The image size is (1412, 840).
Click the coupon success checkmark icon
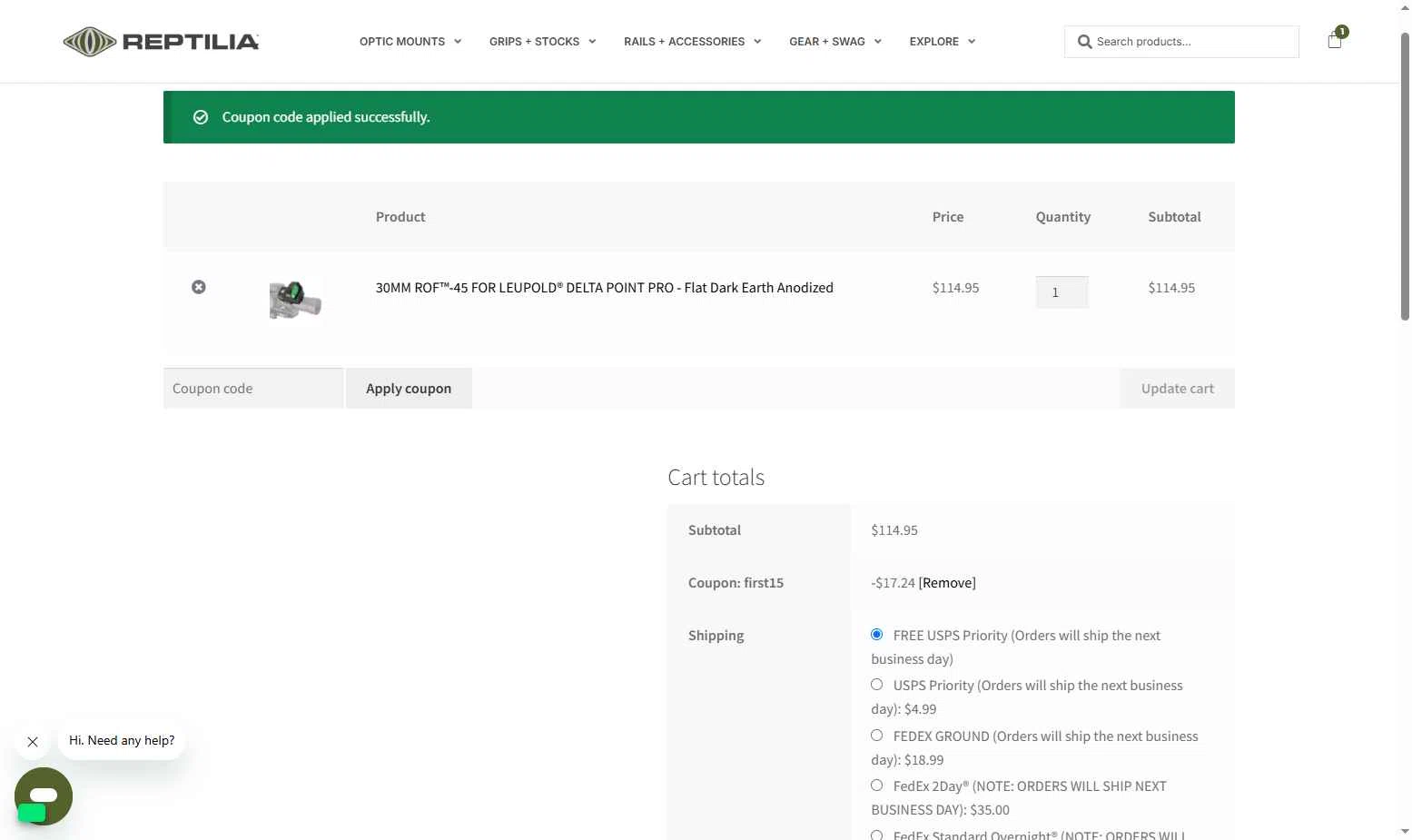(201, 117)
